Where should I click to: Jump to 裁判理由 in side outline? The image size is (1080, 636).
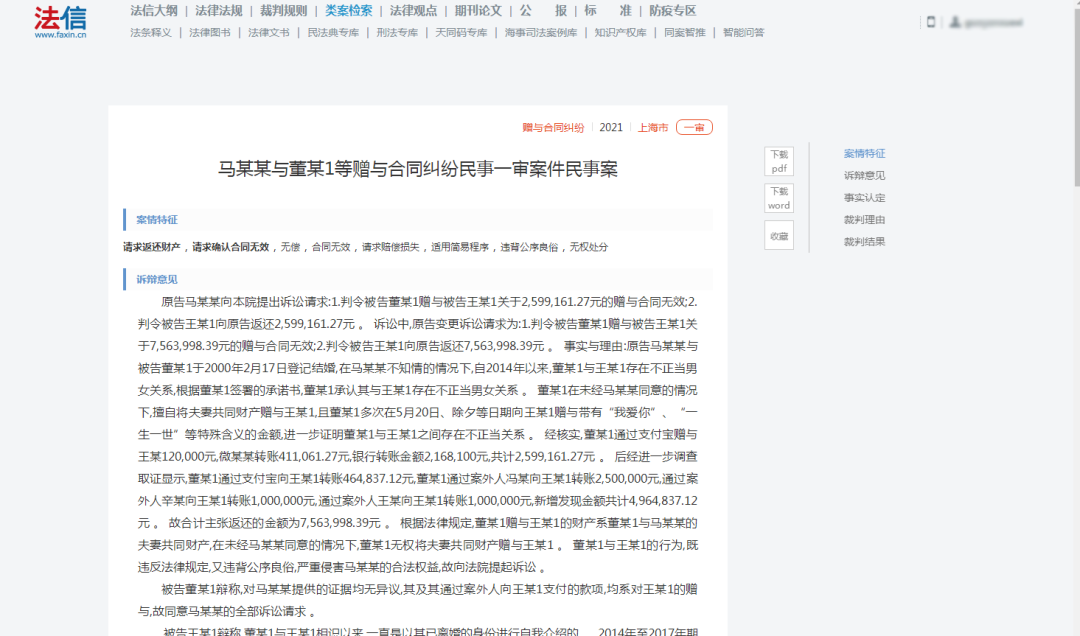pos(864,220)
